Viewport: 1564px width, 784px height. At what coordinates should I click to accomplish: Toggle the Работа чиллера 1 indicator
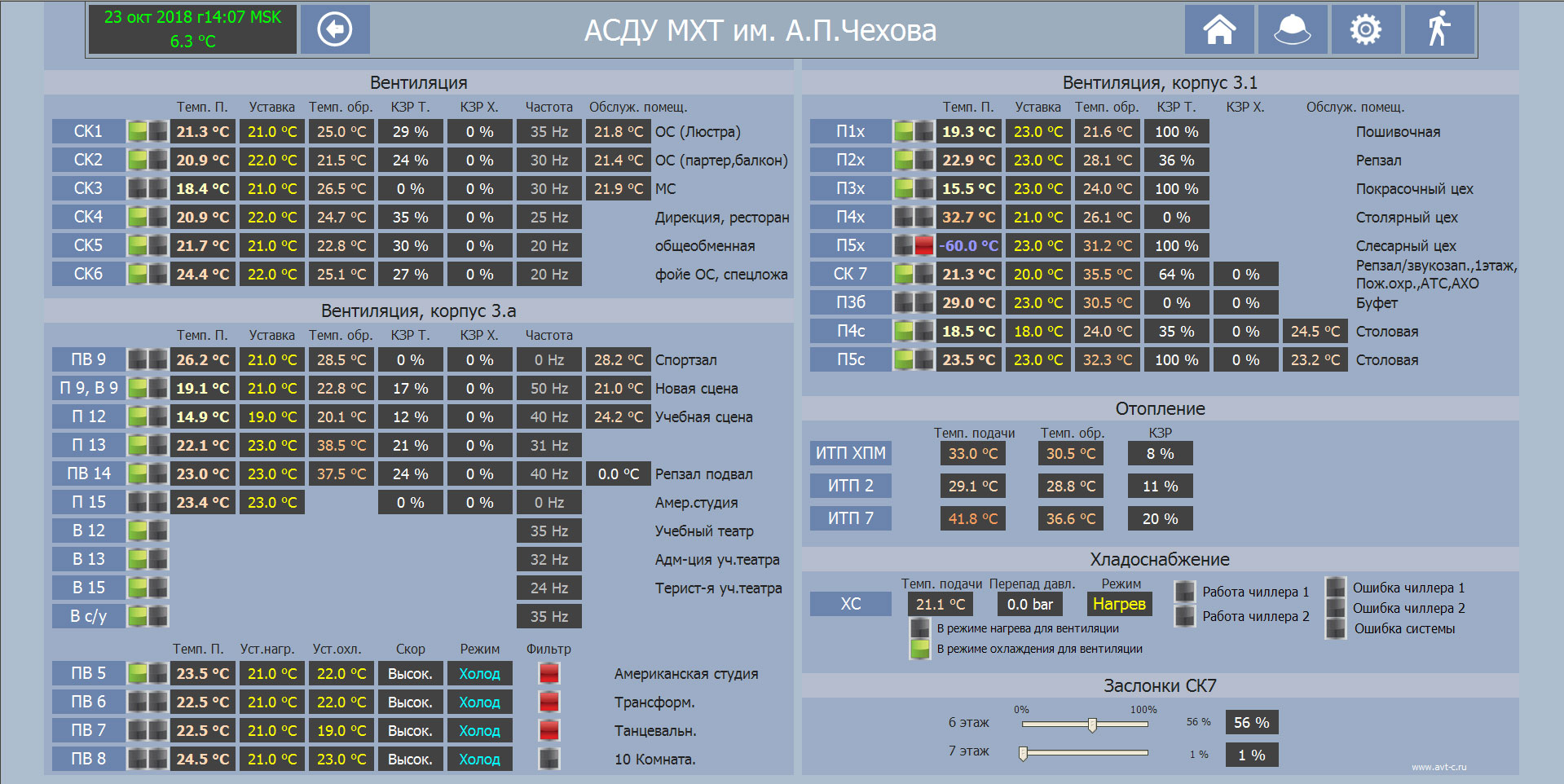pos(1184,592)
